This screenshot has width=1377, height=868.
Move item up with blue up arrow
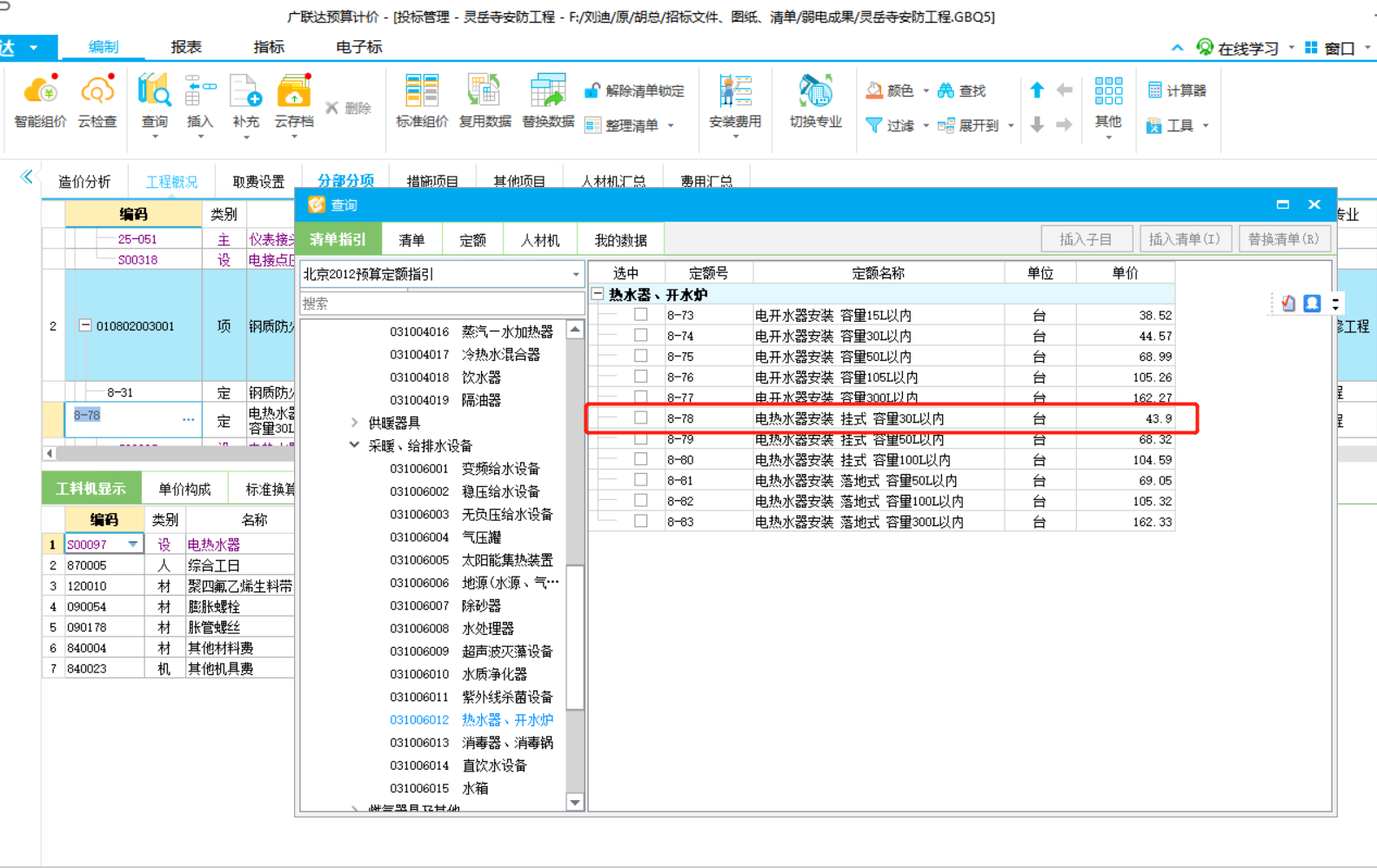[x=1037, y=90]
